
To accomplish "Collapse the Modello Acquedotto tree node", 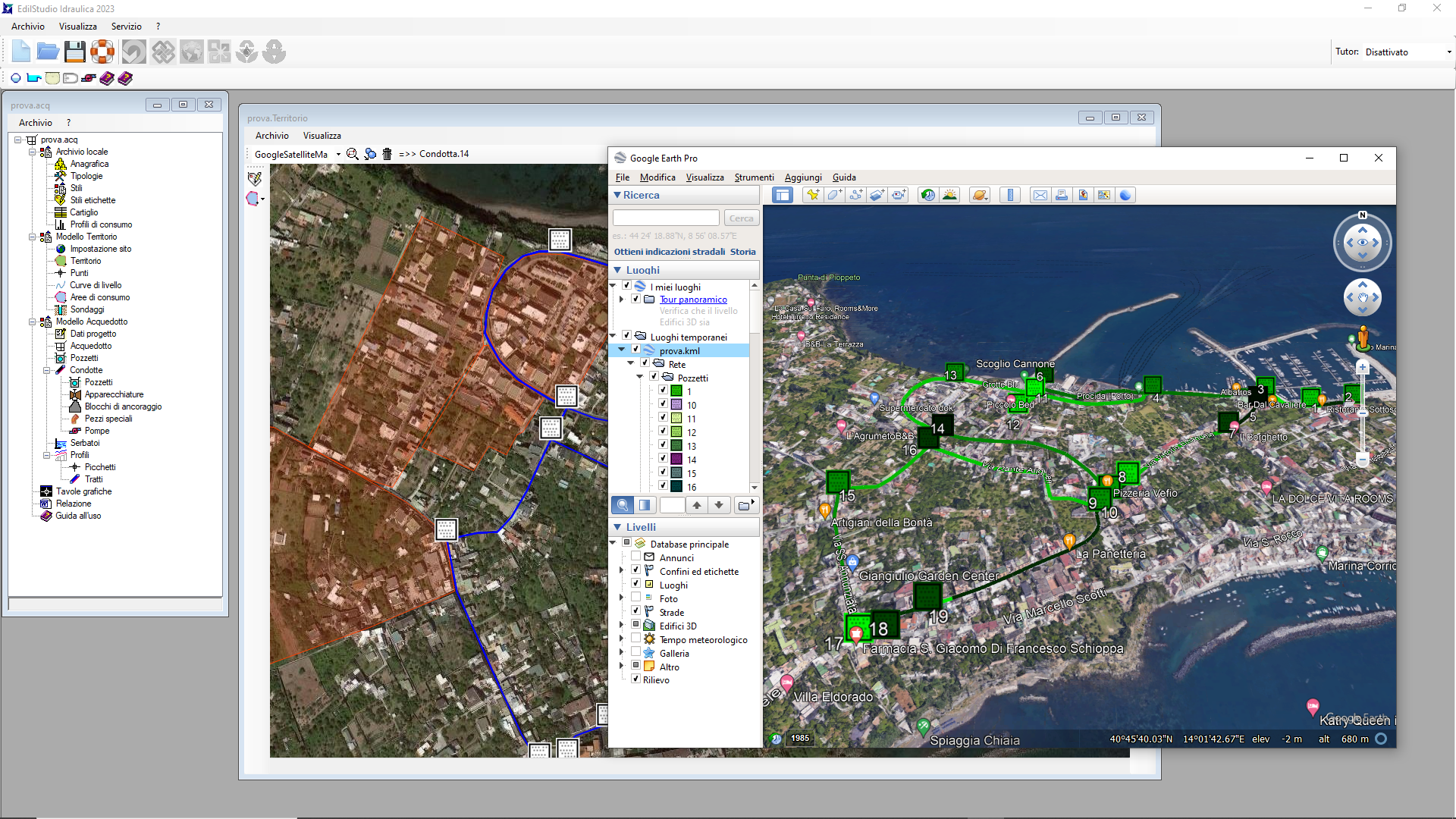I will tap(33, 322).
